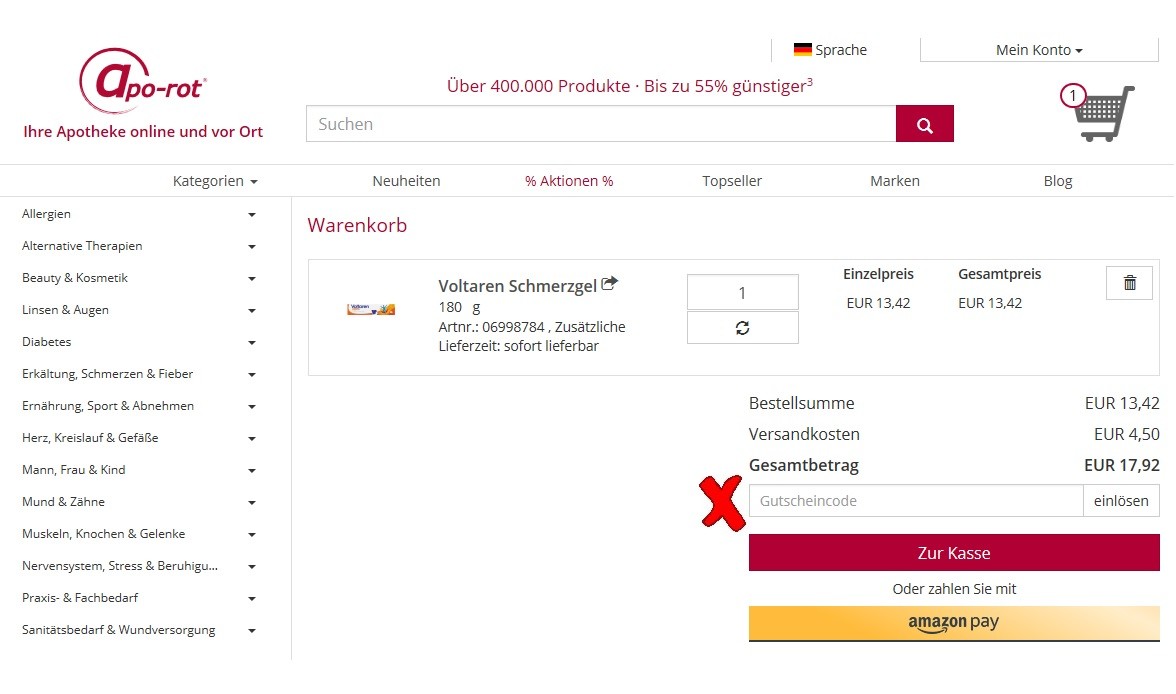1176x694 pixels.
Task: Open the Mein Konto dropdown
Action: [1039, 50]
